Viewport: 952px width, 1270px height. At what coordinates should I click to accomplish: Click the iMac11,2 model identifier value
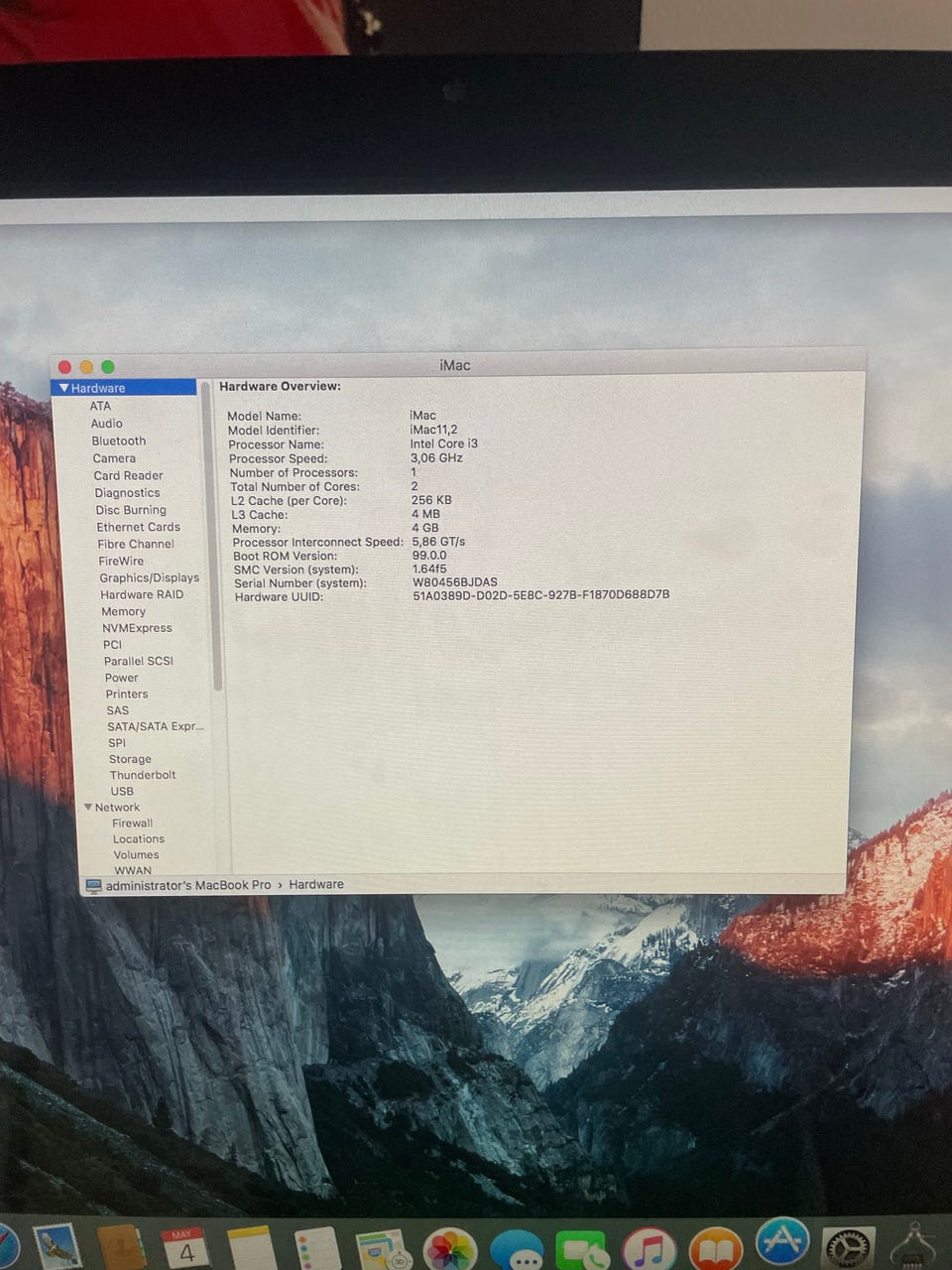point(433,430)
